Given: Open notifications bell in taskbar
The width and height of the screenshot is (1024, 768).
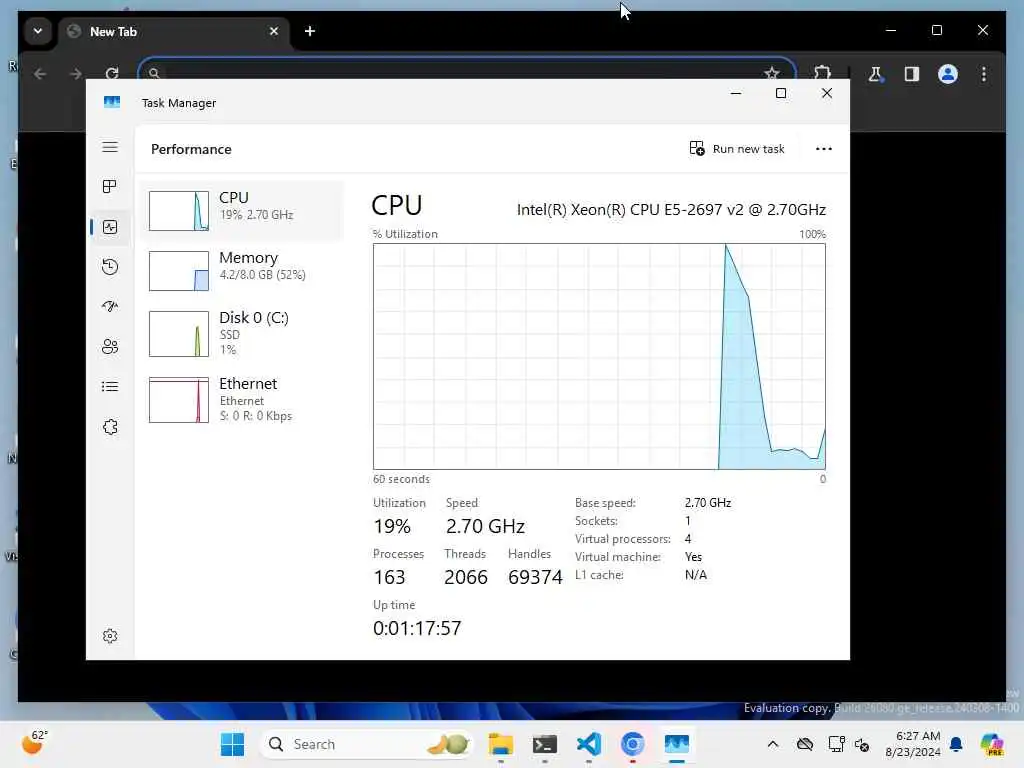Looking at the screenshot, I should (x=956, y=744).
